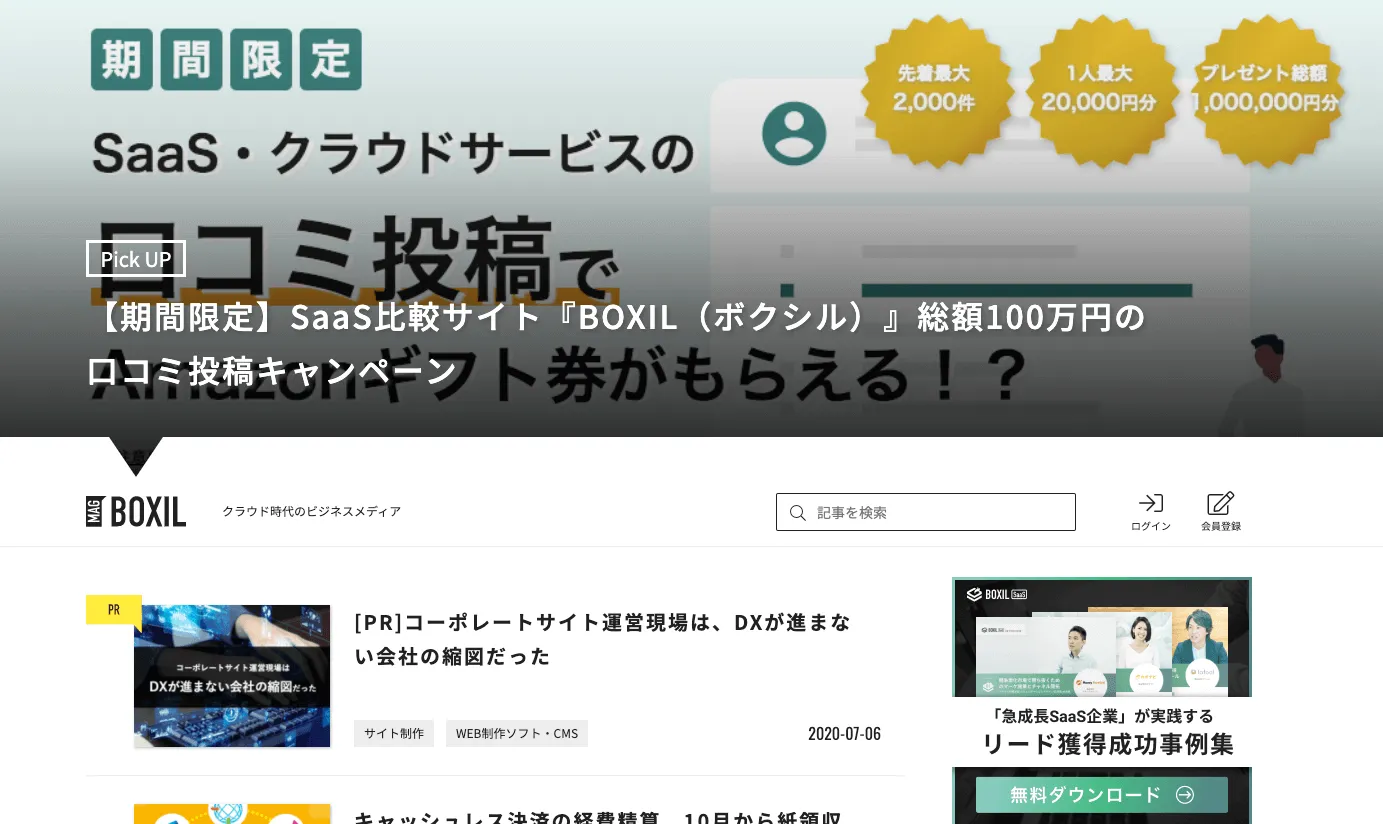Click the 無料ダウンロード button
This screenshot has height=824, width=1383.
pos(1102,795)
